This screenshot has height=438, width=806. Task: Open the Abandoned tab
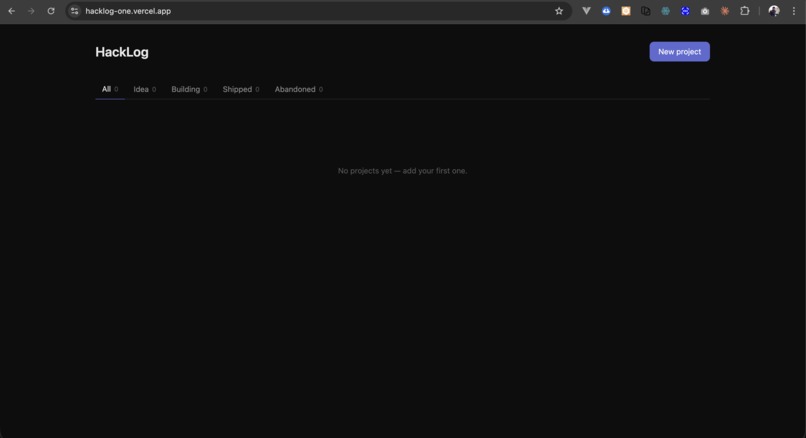click(x=299, y=89)
